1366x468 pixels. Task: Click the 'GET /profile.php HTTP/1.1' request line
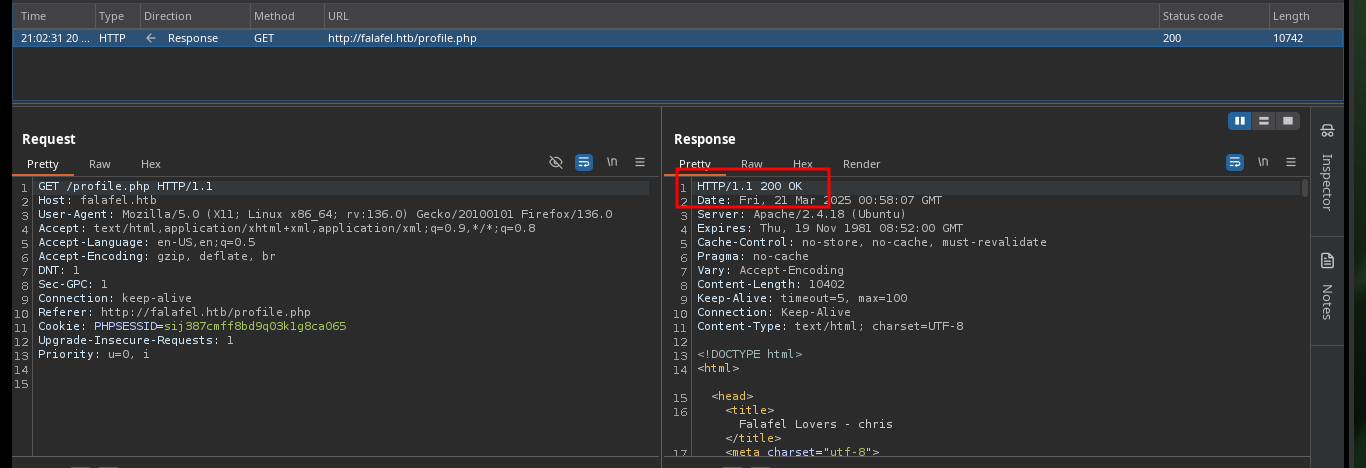[125, 187]
